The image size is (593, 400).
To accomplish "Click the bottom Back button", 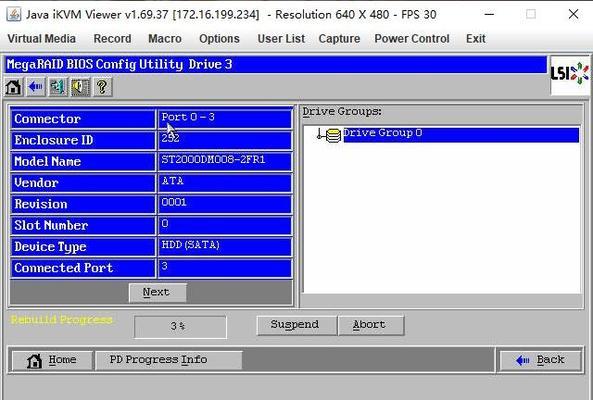I will pos(541,360).
